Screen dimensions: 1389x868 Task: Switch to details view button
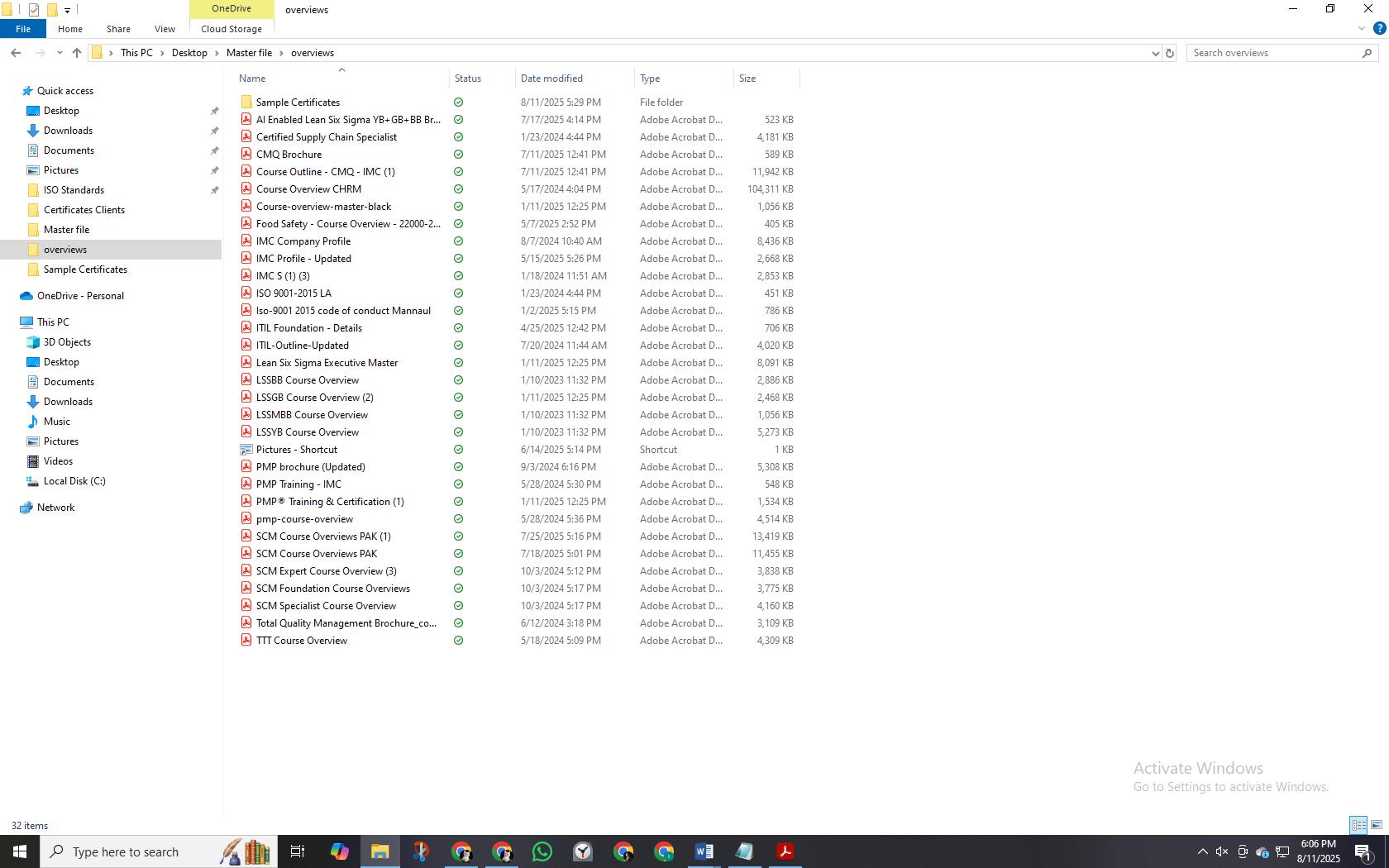[1358, 825]
